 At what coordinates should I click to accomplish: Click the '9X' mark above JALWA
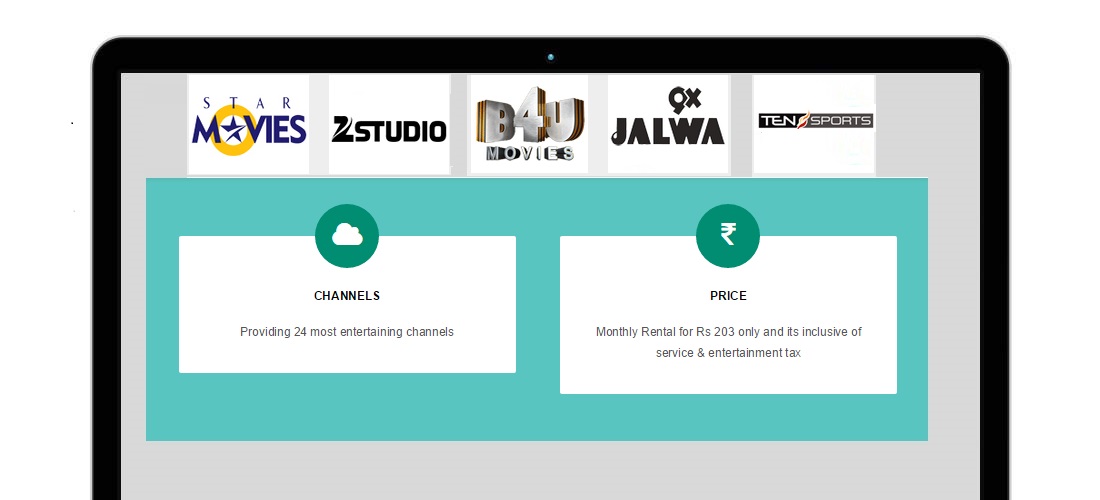682,100
